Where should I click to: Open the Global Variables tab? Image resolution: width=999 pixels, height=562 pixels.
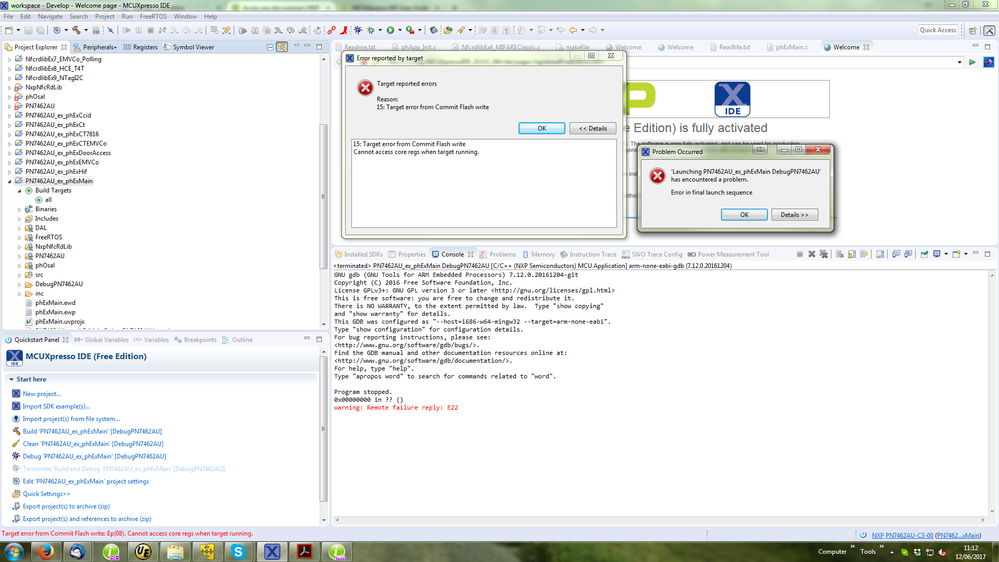click(101, 340)
